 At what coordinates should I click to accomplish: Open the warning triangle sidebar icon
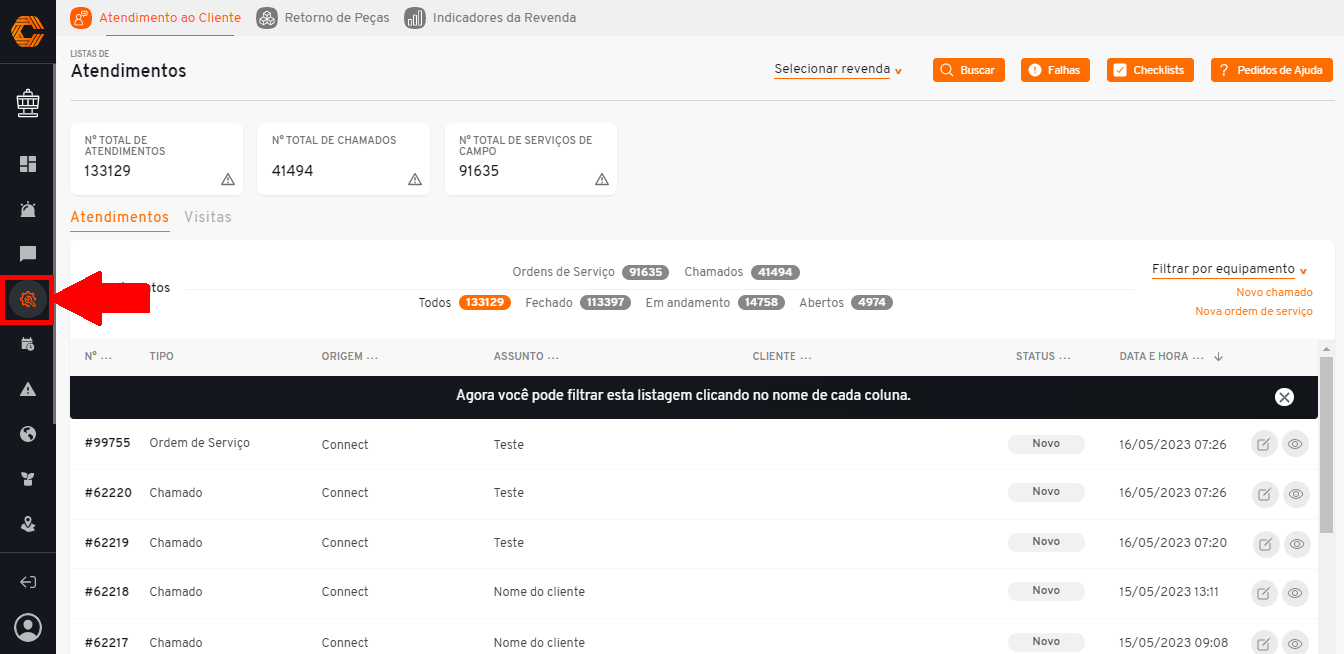click(x=28, y=389)
